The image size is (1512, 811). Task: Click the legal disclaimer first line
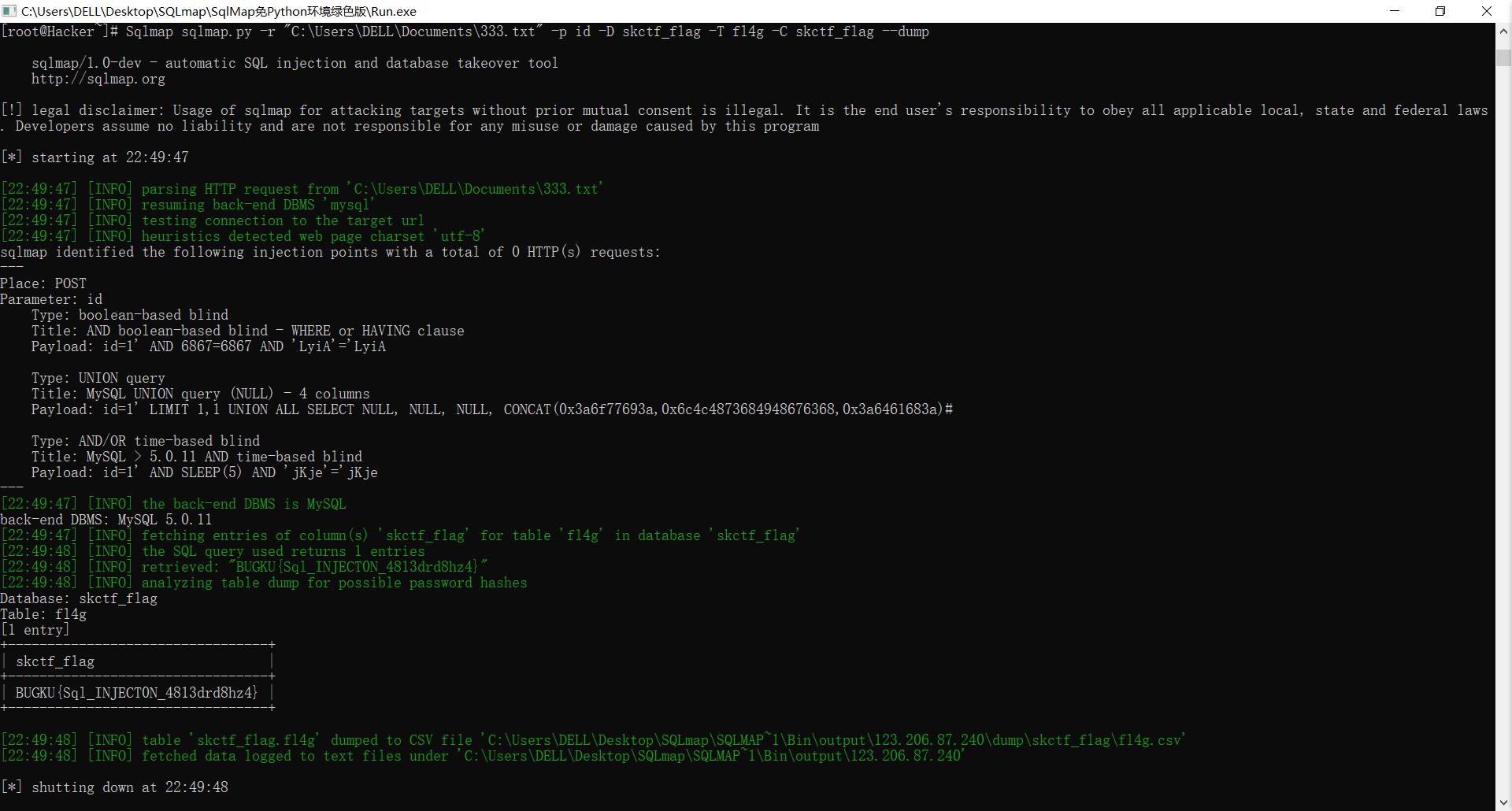click(744, 110)
